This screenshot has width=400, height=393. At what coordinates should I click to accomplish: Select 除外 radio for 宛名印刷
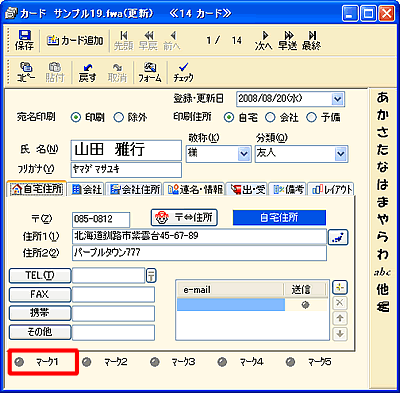click(119, 118)
